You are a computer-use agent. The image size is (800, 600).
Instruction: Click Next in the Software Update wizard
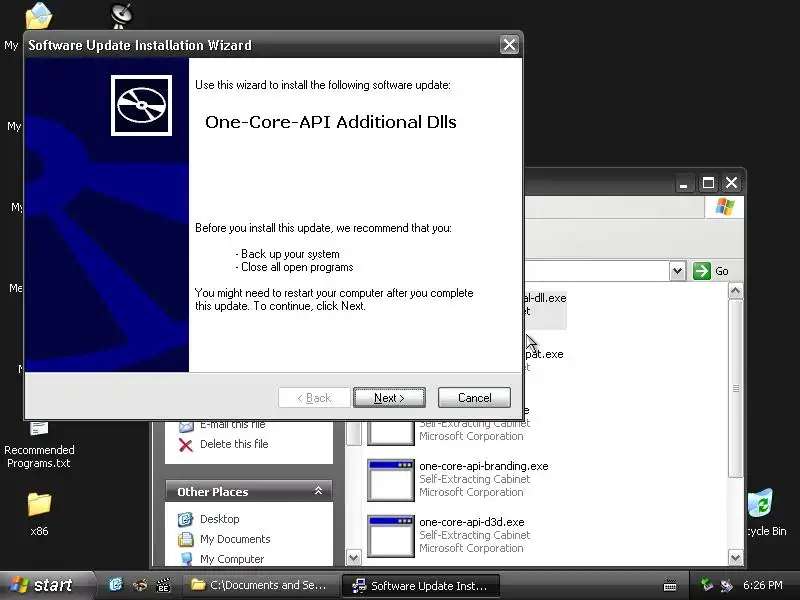click(389, 397)
